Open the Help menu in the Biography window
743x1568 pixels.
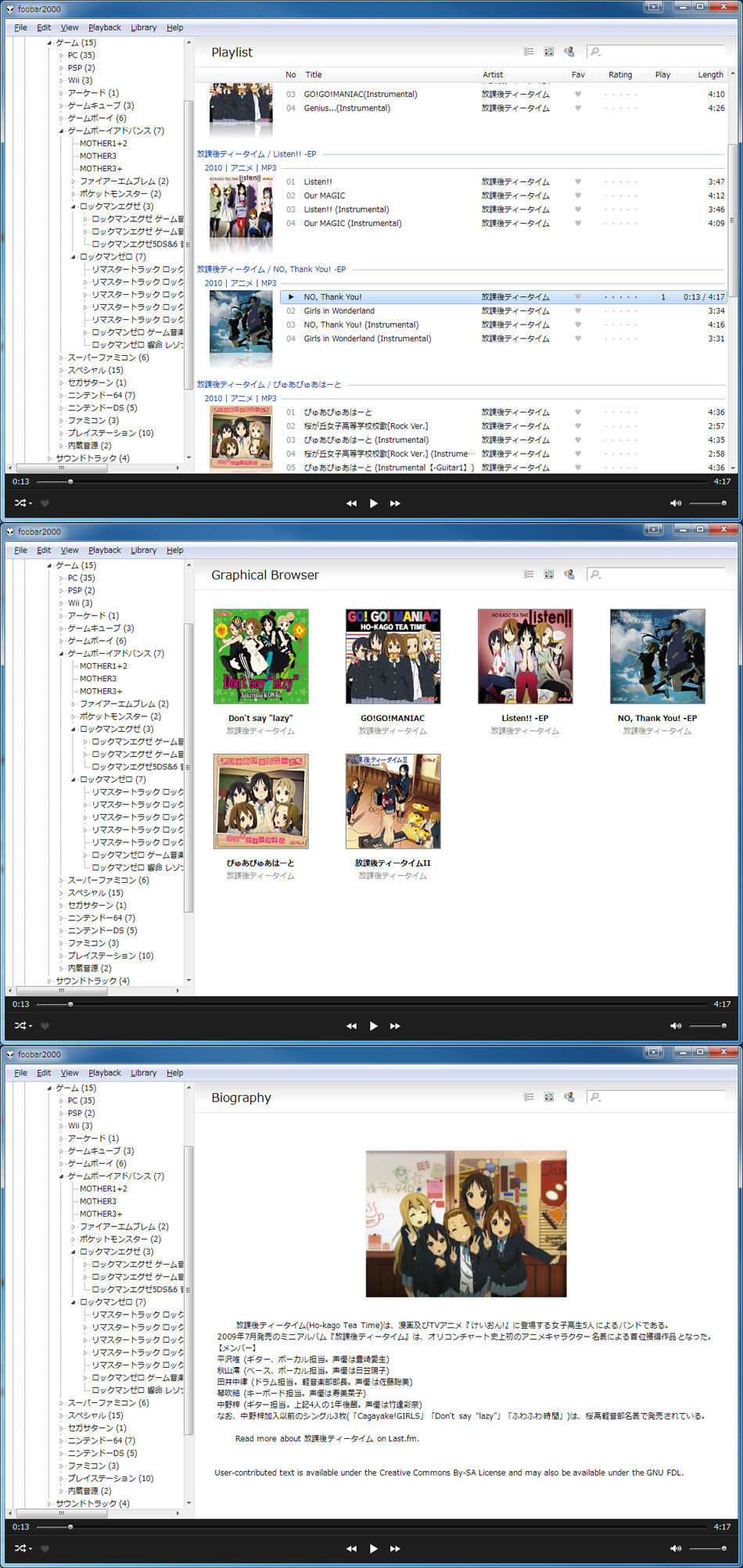(x=174, y=1073)
